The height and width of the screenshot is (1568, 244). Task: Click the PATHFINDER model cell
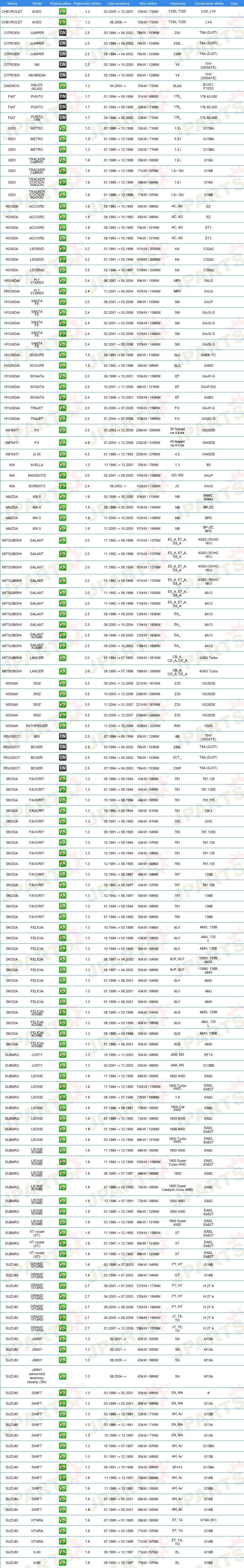click(37, 725)
